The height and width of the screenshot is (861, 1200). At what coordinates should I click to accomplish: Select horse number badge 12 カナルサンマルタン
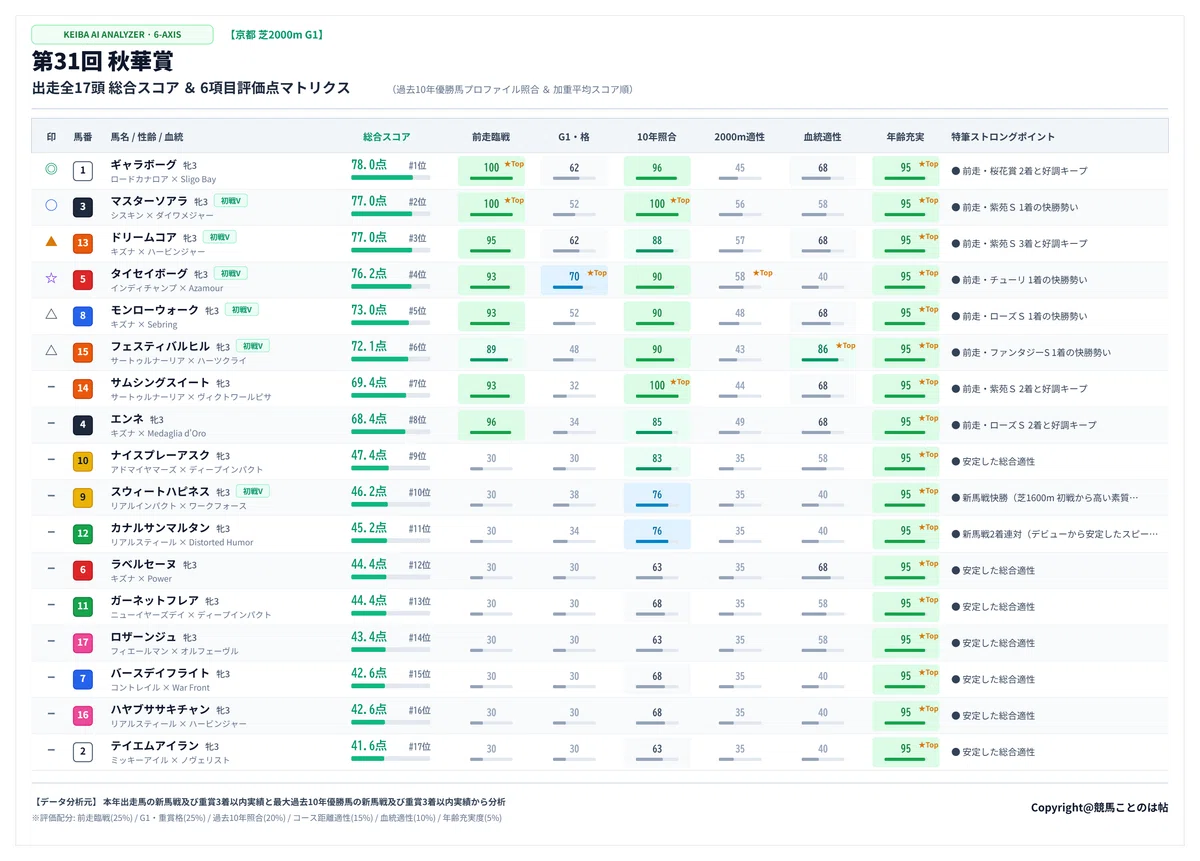point(83,534)
